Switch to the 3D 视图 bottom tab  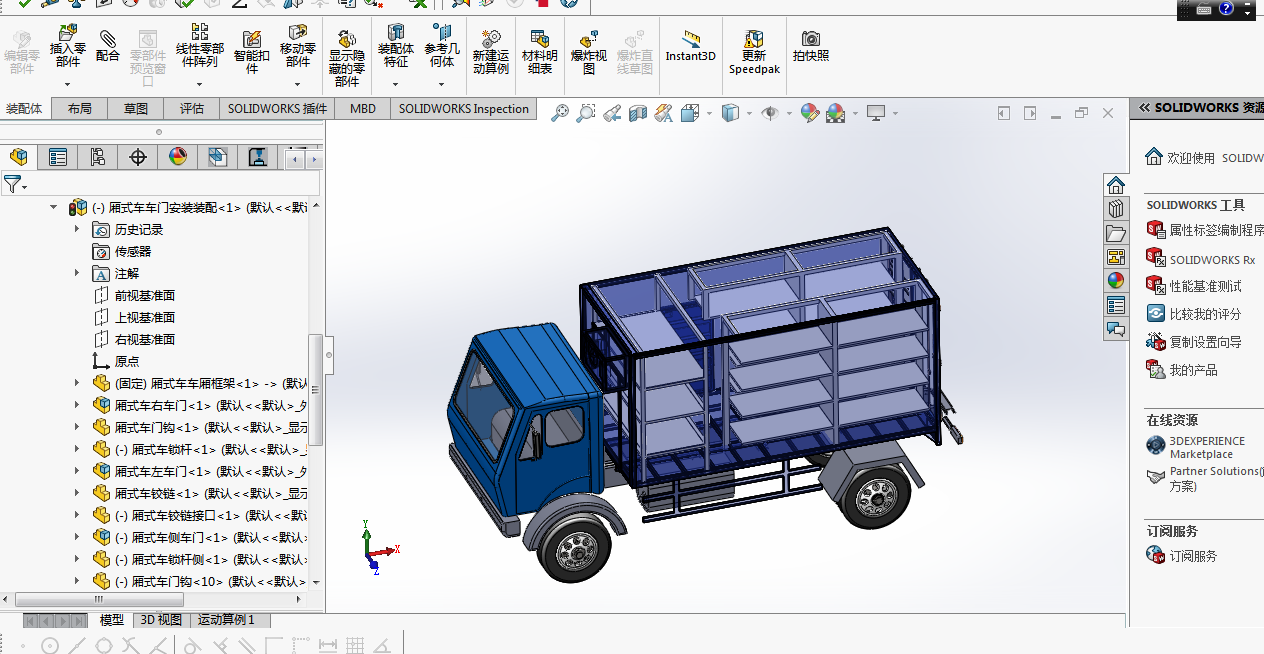click(x=161, y=620)
